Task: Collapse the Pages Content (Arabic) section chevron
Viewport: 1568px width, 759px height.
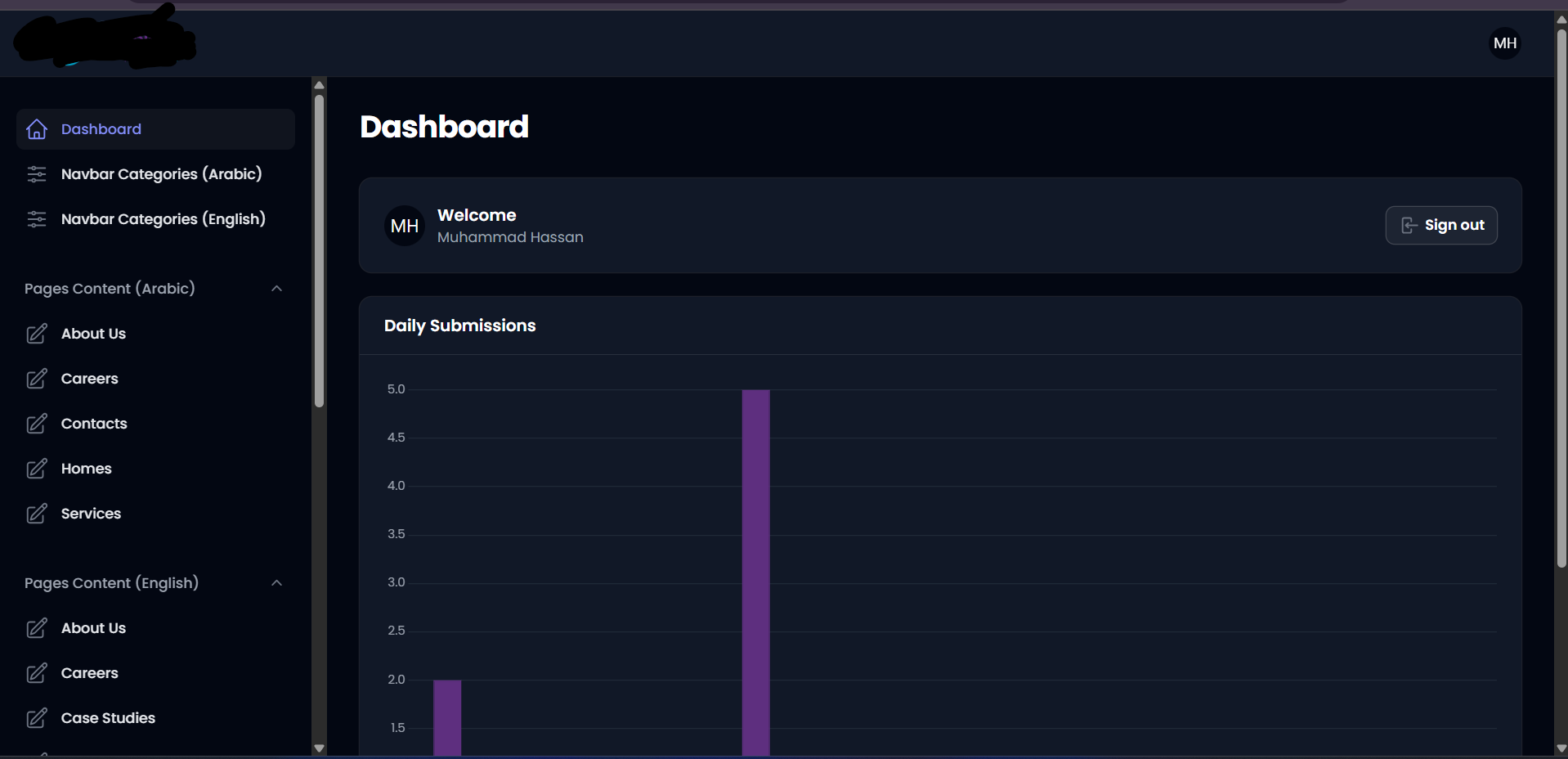Action: (276, 289)
